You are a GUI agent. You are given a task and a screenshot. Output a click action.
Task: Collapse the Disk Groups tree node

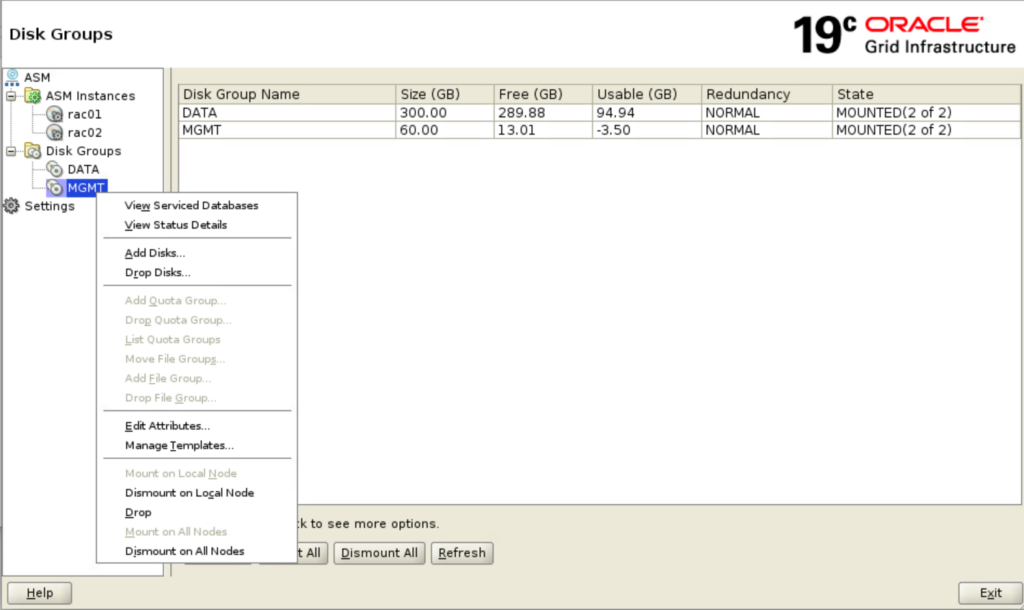[x=11, y=151]
